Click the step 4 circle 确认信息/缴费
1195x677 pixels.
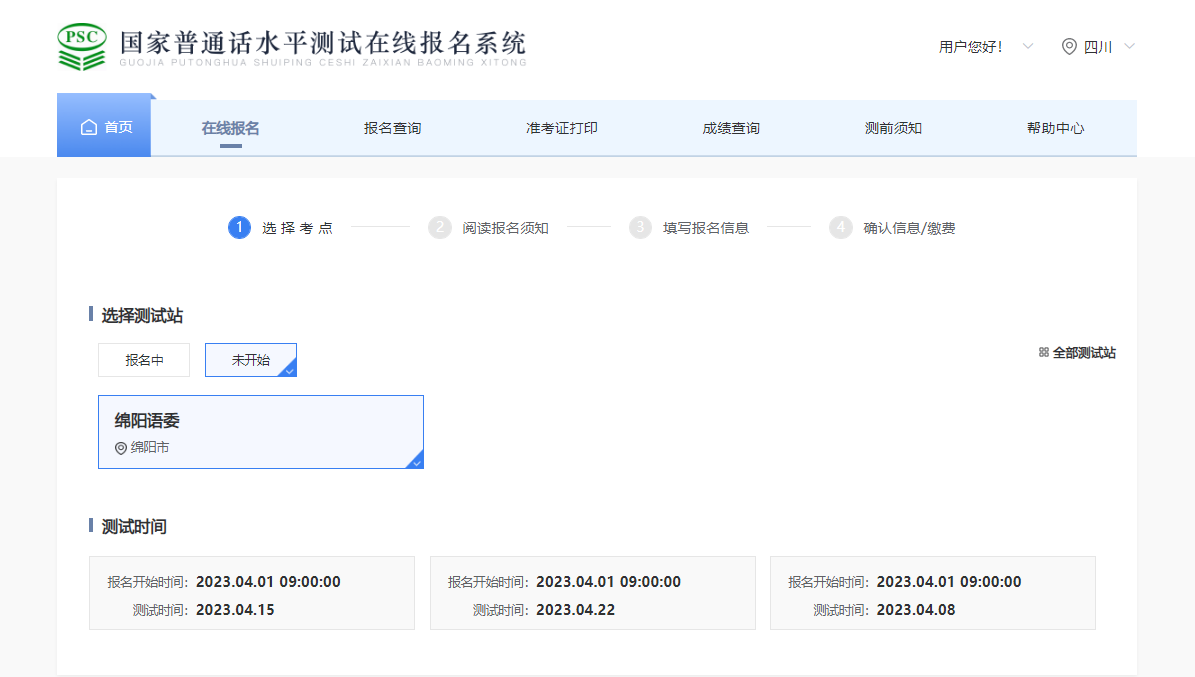841,228
